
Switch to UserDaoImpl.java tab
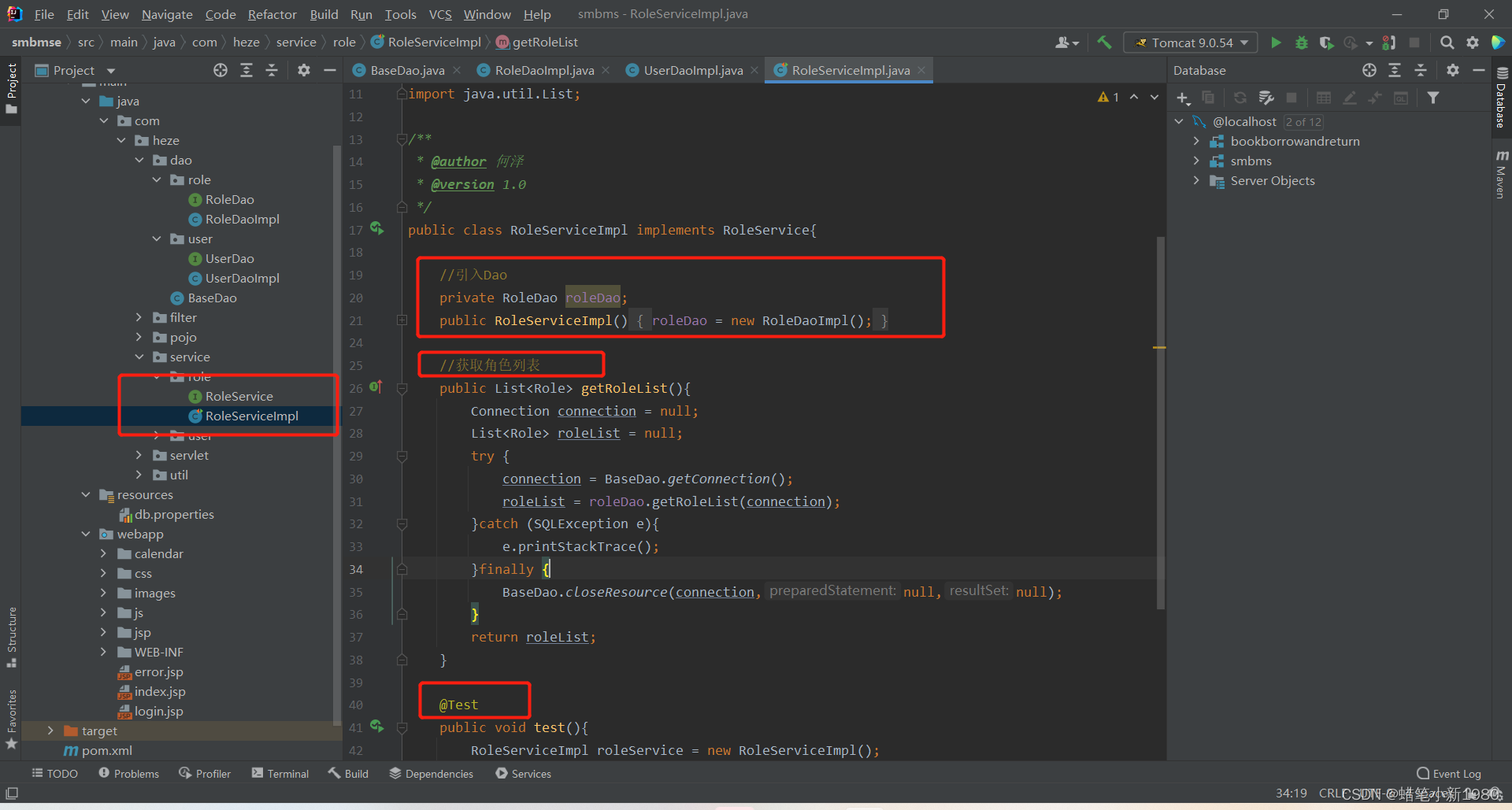pyautogui.click(x=692, y=70)
